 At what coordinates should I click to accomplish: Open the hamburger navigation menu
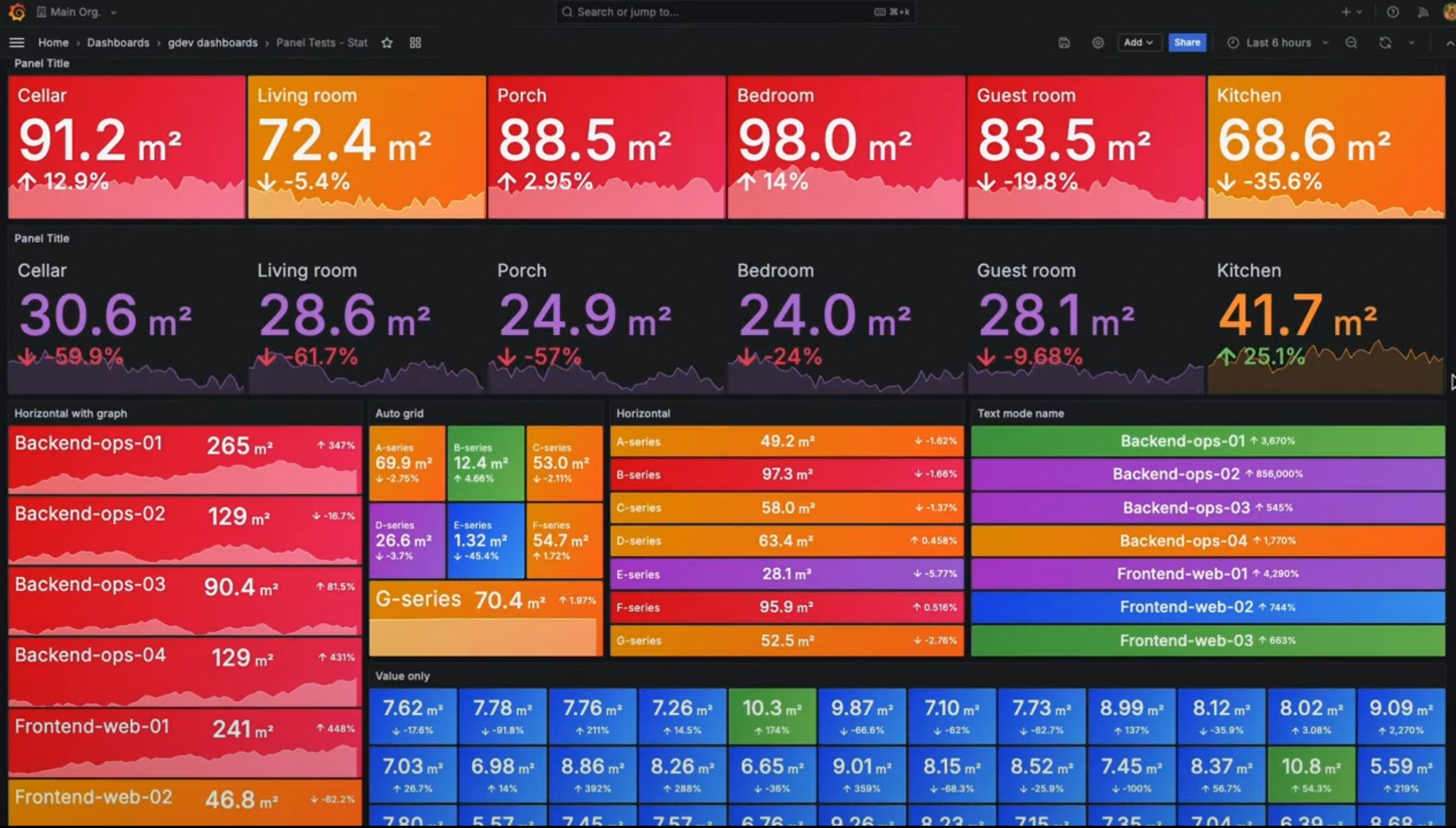tap(17, 43)
